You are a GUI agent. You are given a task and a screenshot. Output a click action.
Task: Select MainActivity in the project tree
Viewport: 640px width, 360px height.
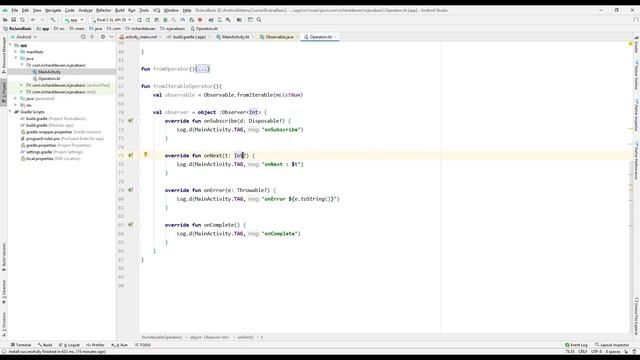point(49,72)
